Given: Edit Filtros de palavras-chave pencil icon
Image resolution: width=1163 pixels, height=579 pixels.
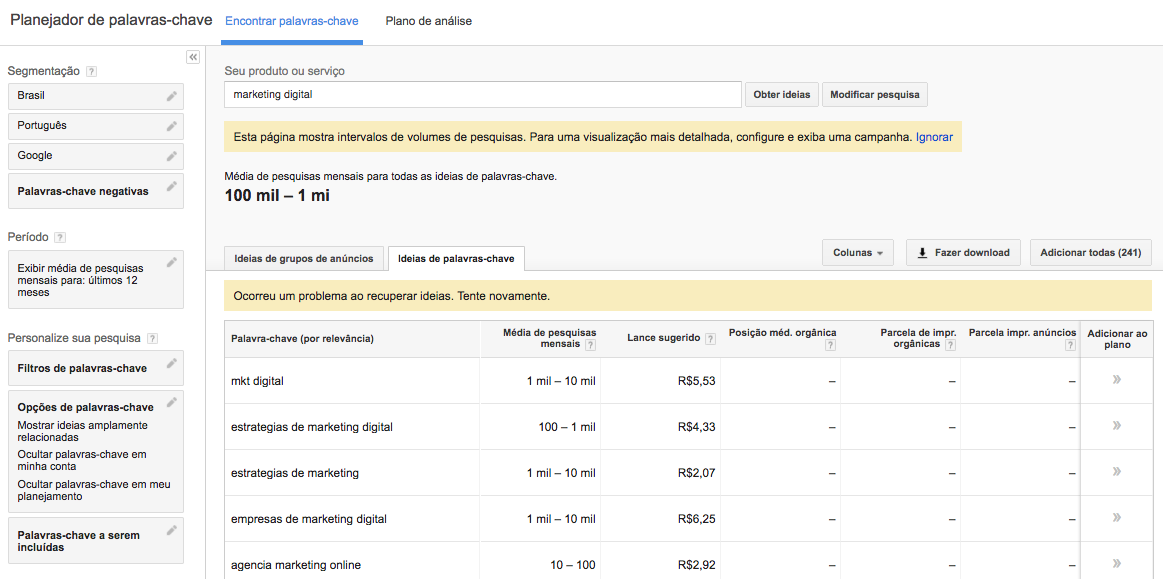Looking at the screenshot, I should [172, 364].
